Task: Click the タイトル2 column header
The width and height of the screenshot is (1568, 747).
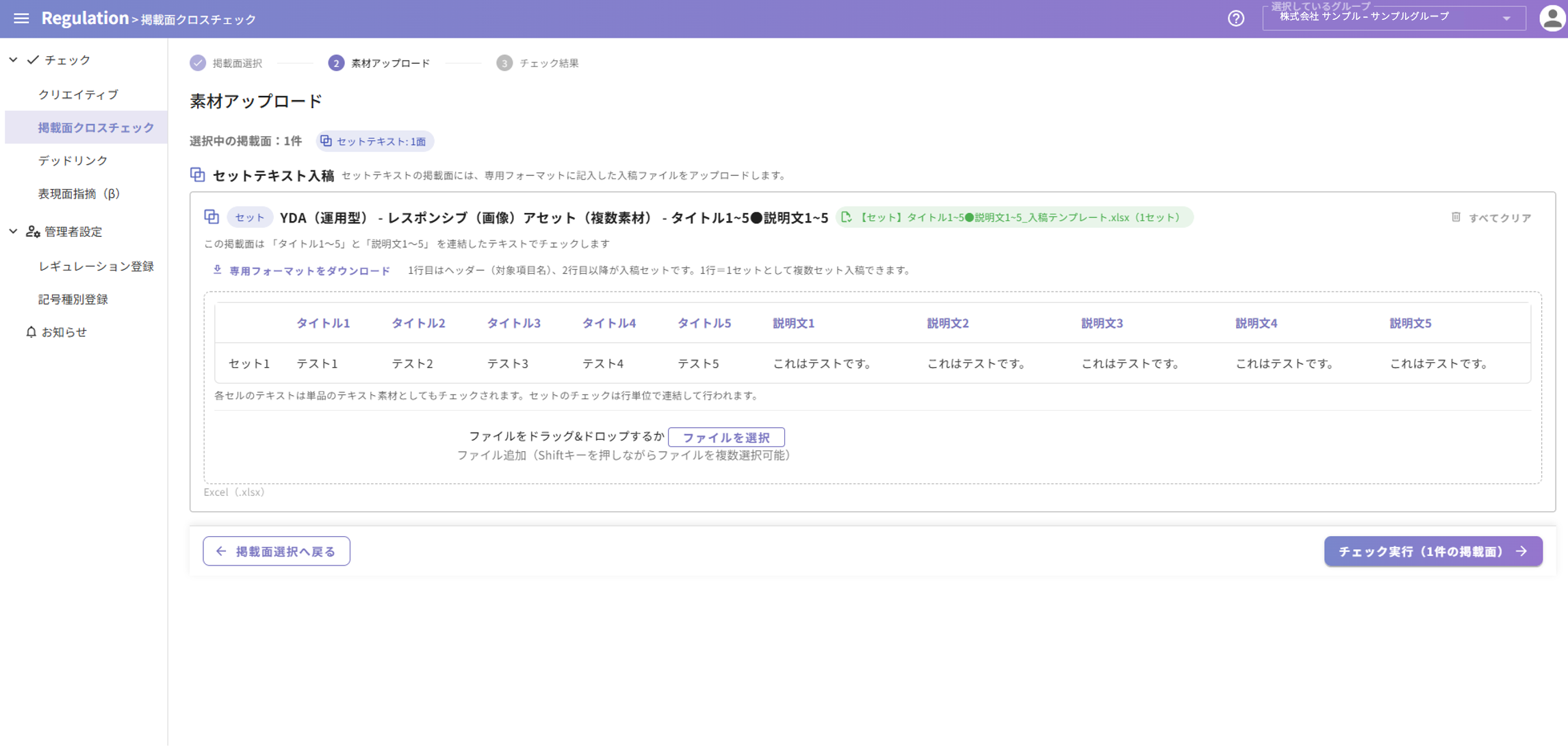Action: (x=418, y=323)
